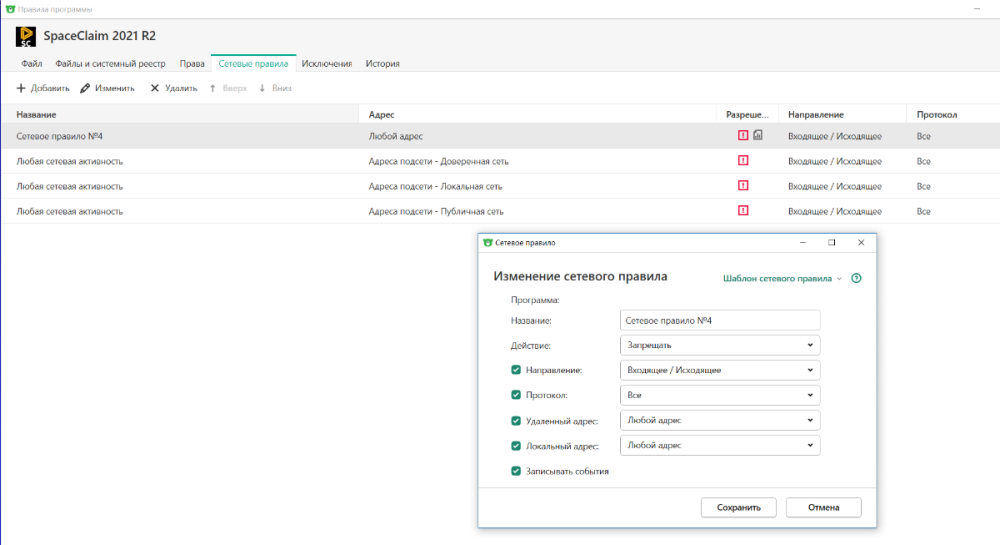Open the Действие dropdown showing Запрещать
The image size is (1000, 545).
coord(720,345)
